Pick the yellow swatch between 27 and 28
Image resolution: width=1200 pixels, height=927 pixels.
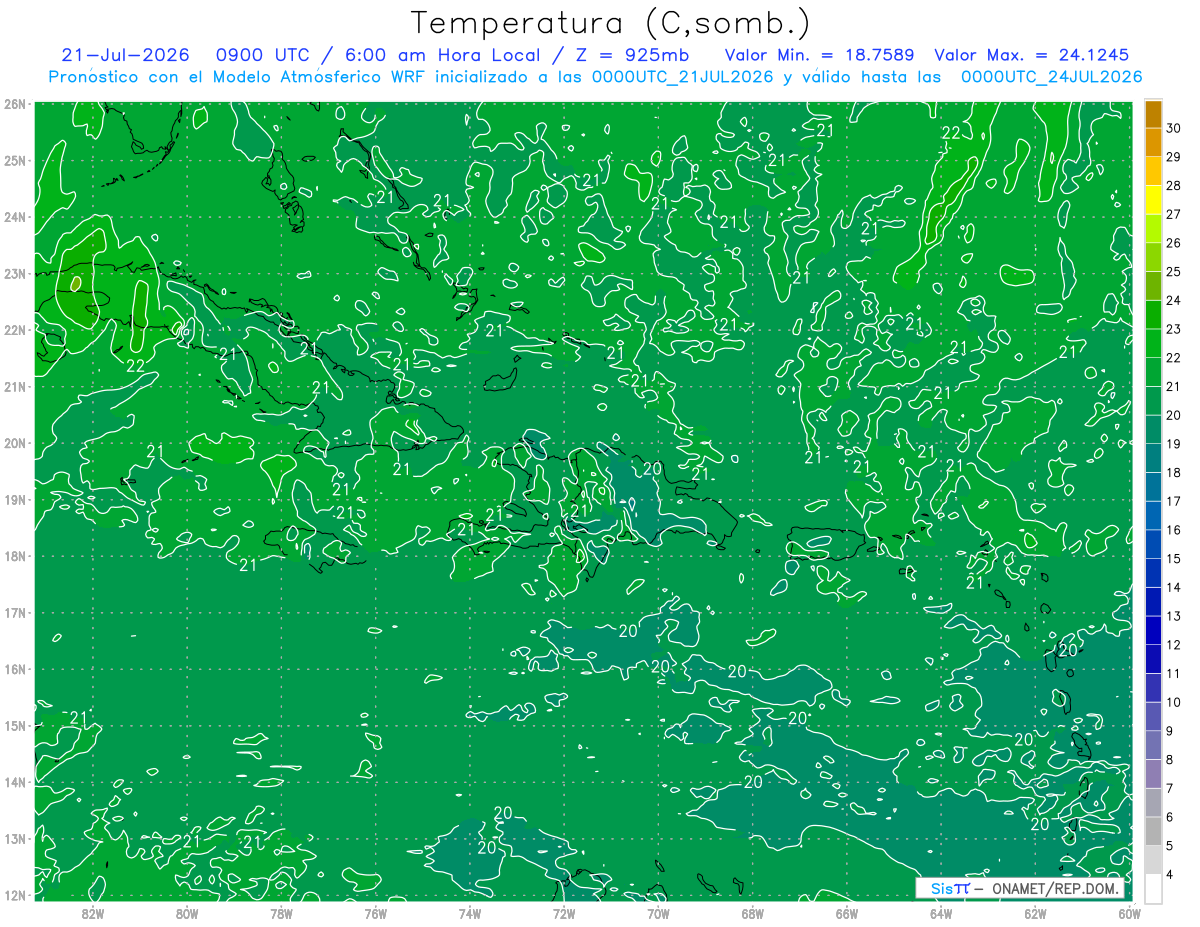coord(1153,201)
